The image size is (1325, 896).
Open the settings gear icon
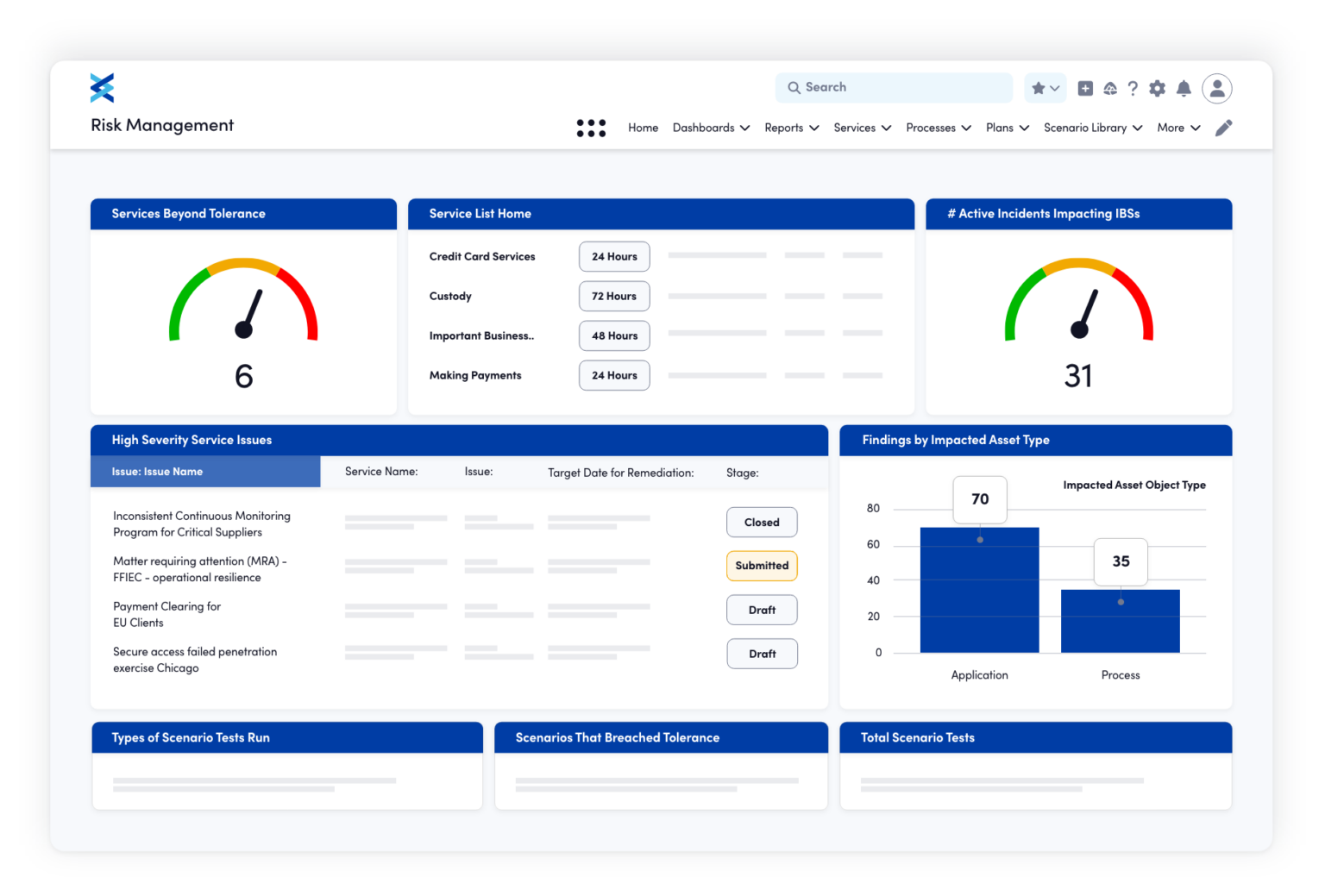click(x=1157, y=88)
